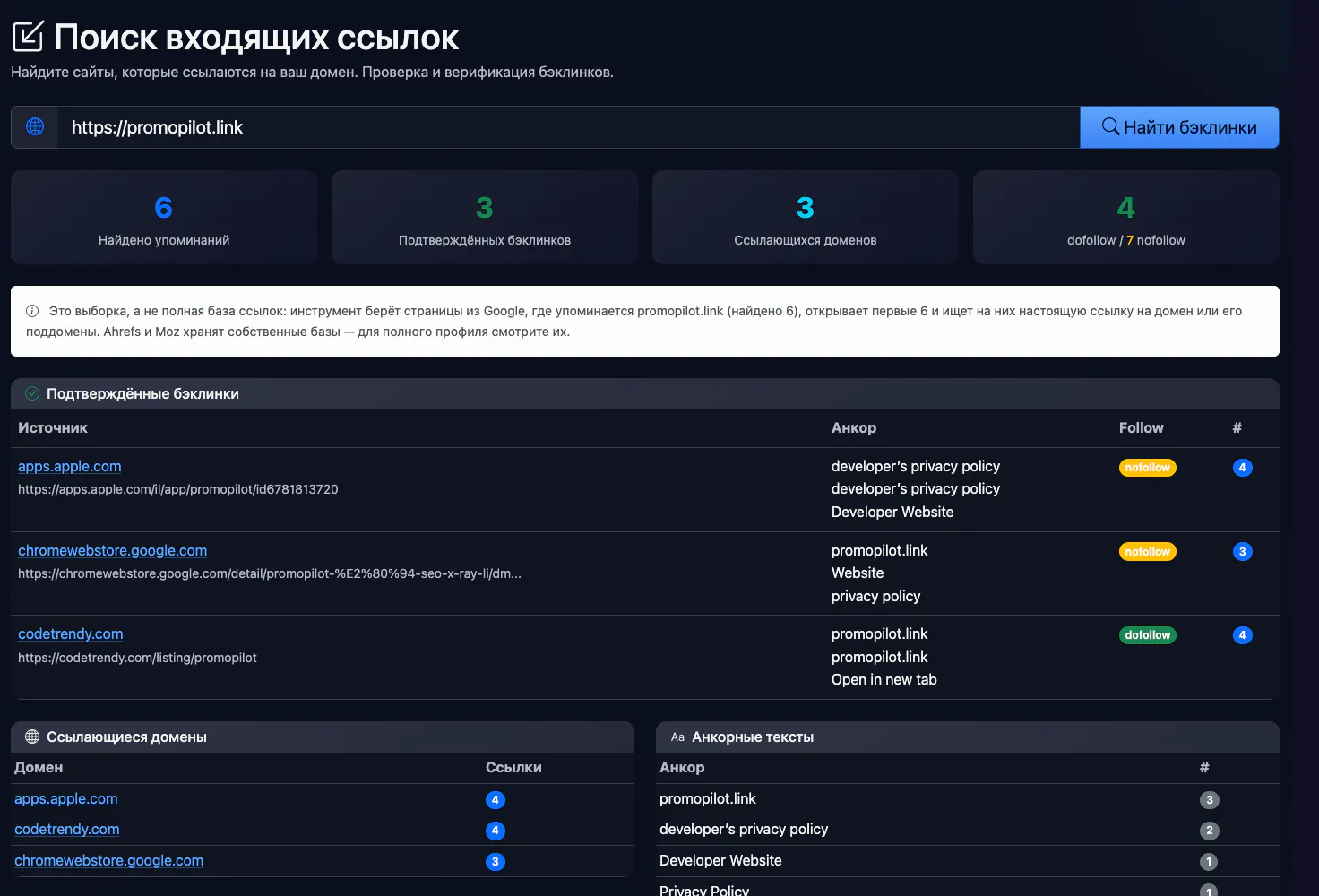The height and width of the screenshot is (896, 1319).
Task: Click the URL input with promopilot.link
Action: pos(568,127)
